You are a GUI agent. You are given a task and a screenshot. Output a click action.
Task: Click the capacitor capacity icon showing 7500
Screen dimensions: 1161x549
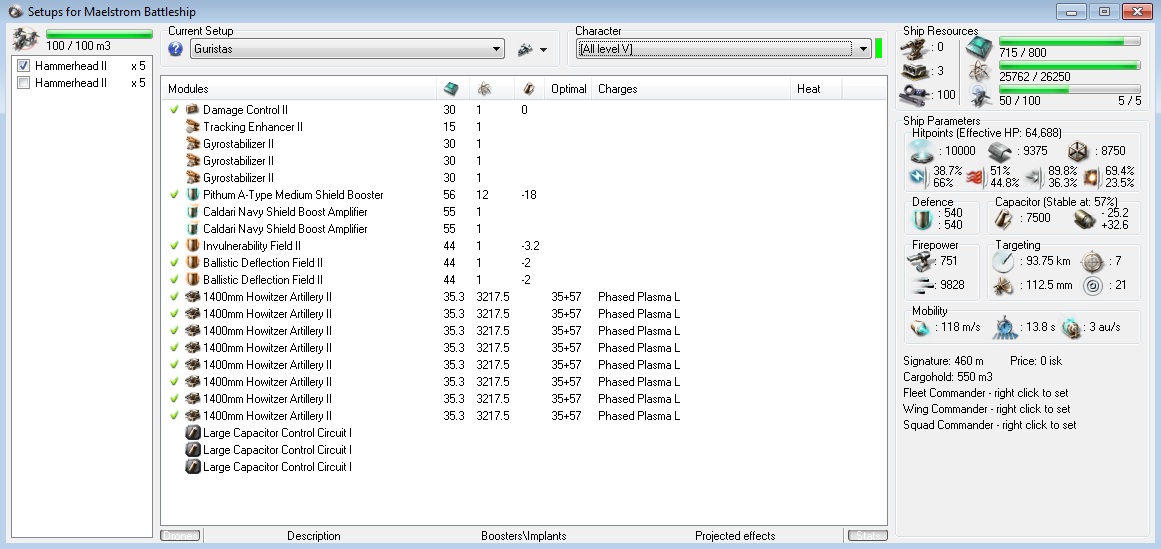(x=1003, y=219)
